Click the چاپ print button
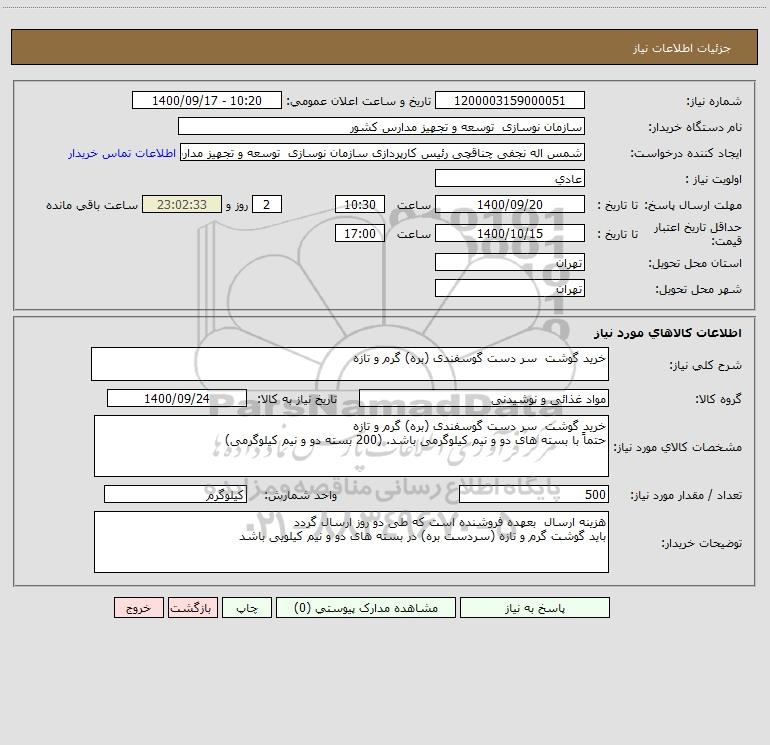The width and height of the screenshot is (770, 745). [x=247, y=607]
